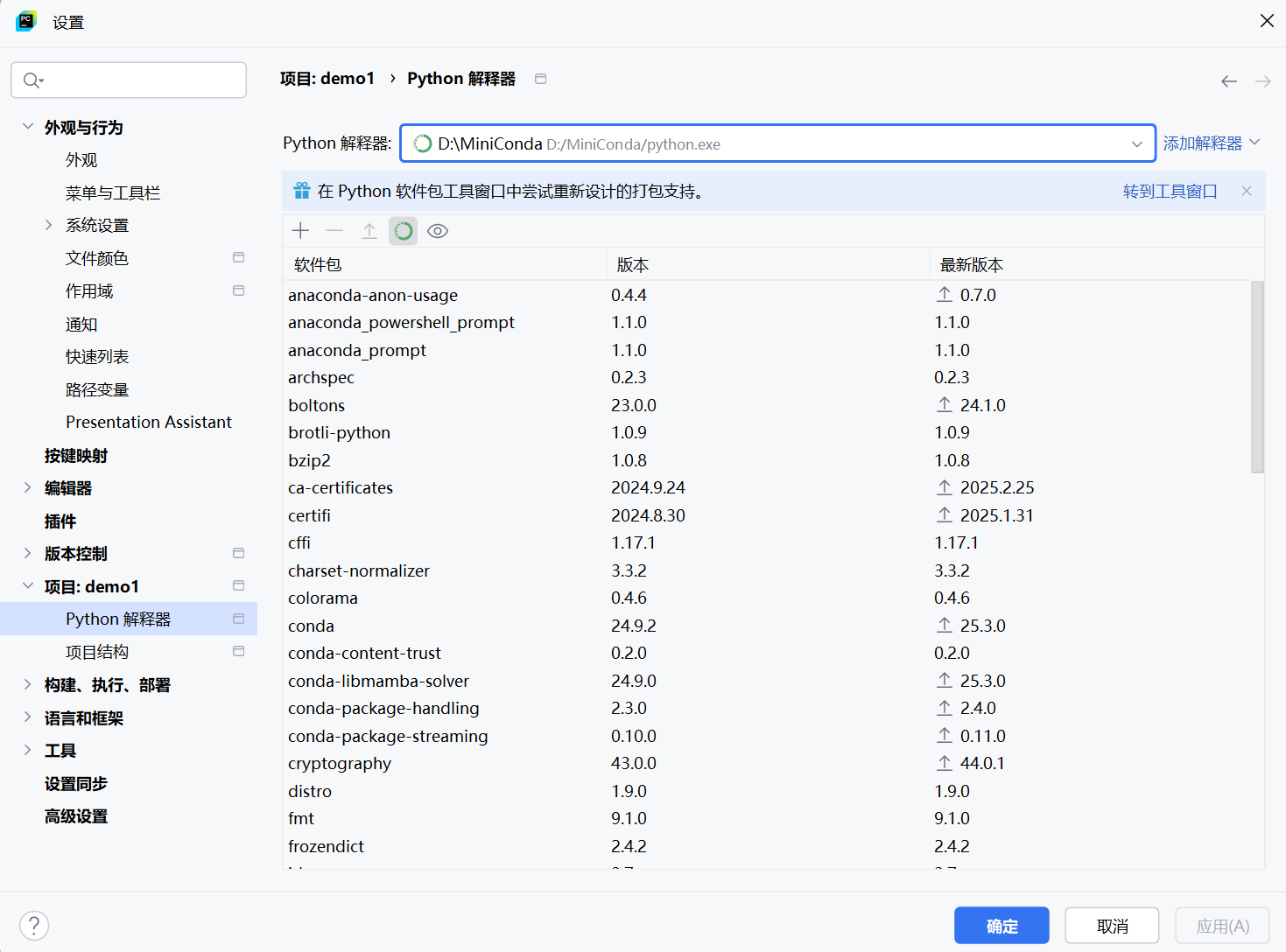This screenshot has width=1286, height=952.
Task: Select the colorama package row
Action: (x=767, y=598)
